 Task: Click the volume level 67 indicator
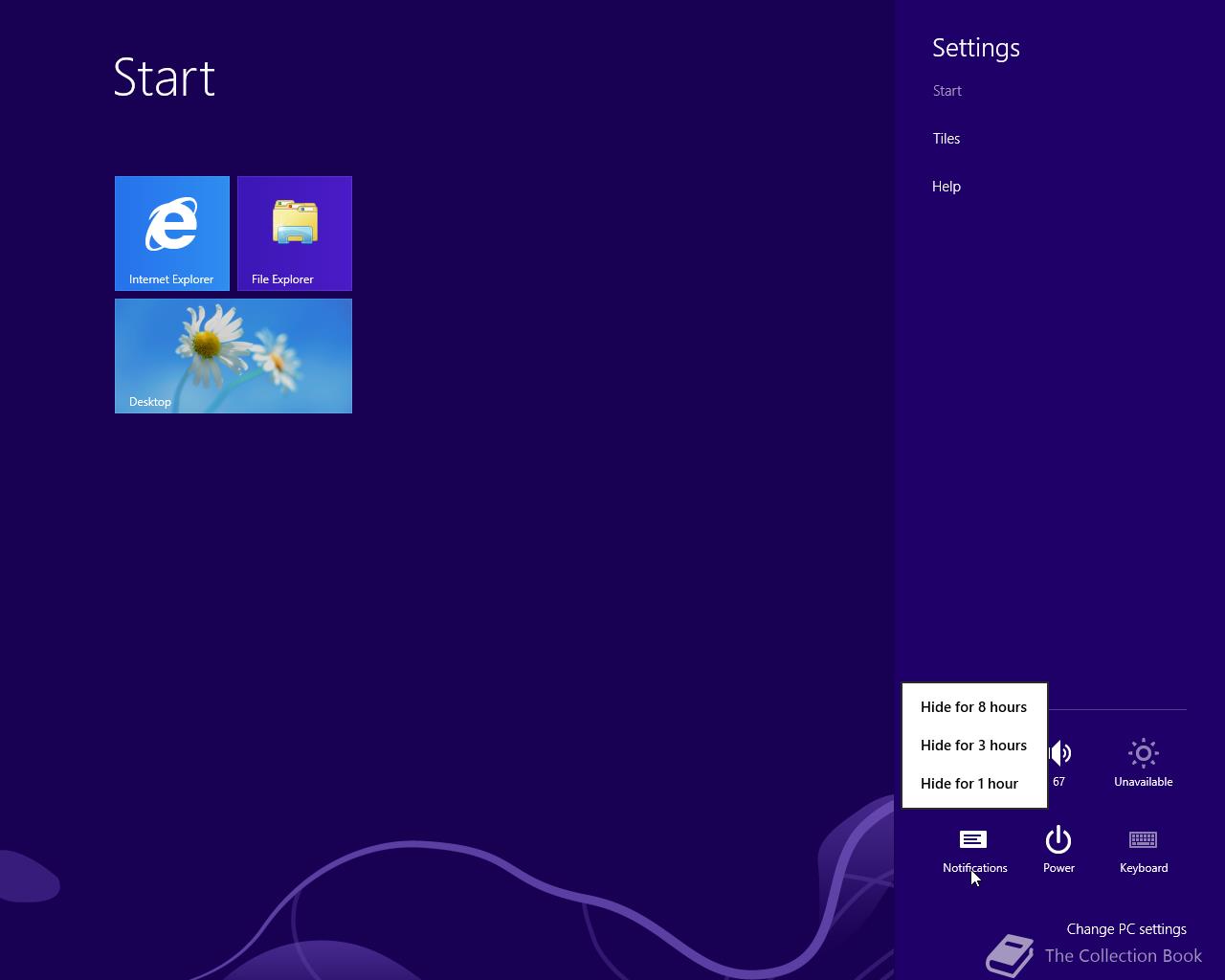tap(1058, 781)
